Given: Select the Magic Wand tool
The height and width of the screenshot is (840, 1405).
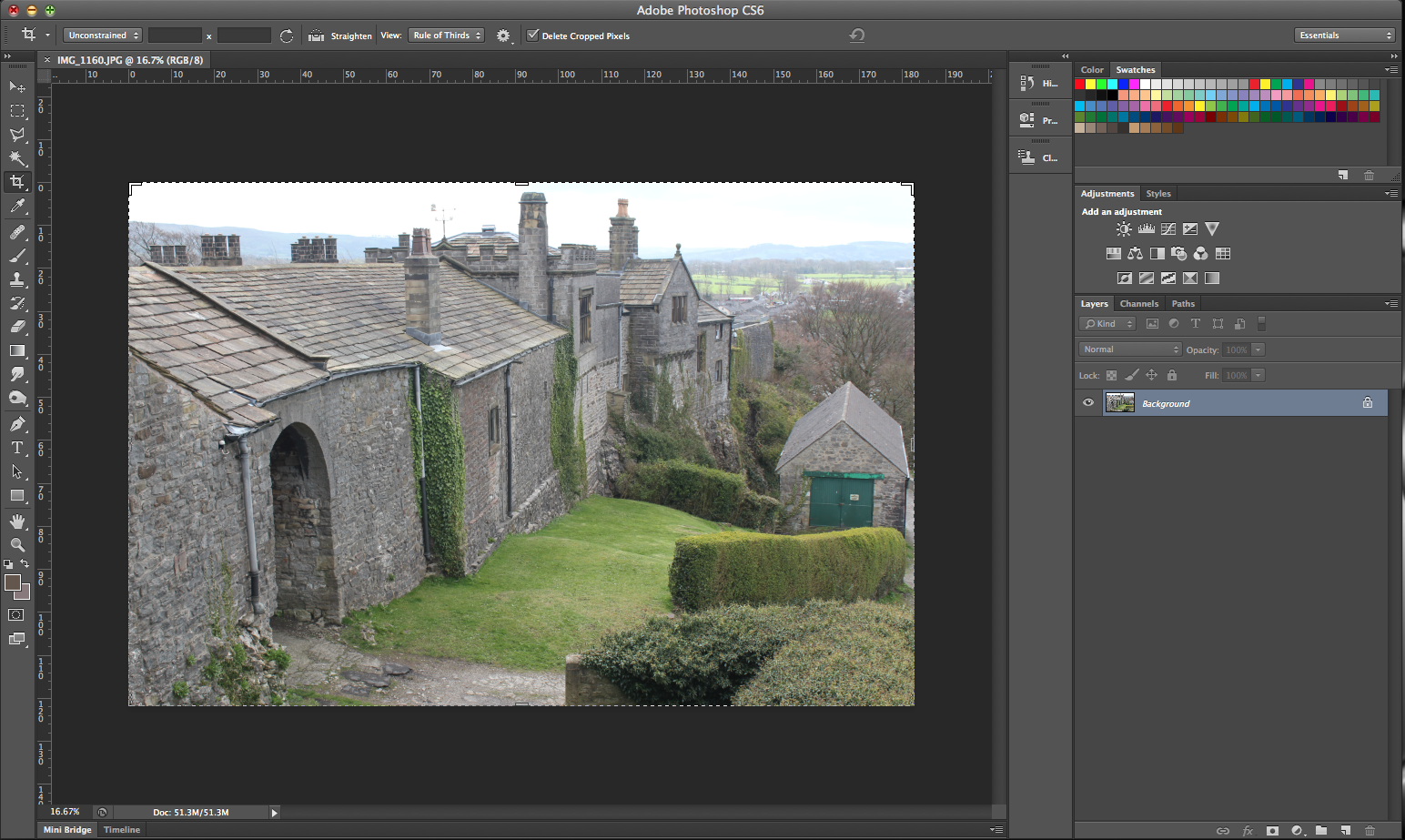Looking at the screenshot, I should [17, 158].
